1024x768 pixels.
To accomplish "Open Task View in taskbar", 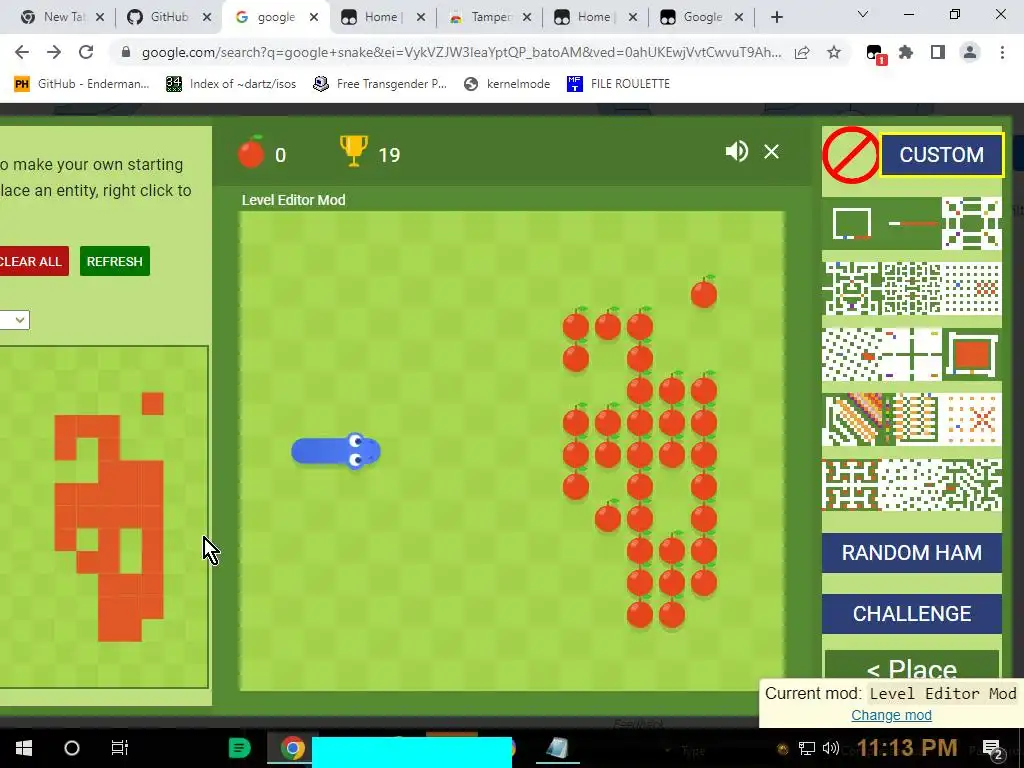I will tap(120, 748).
